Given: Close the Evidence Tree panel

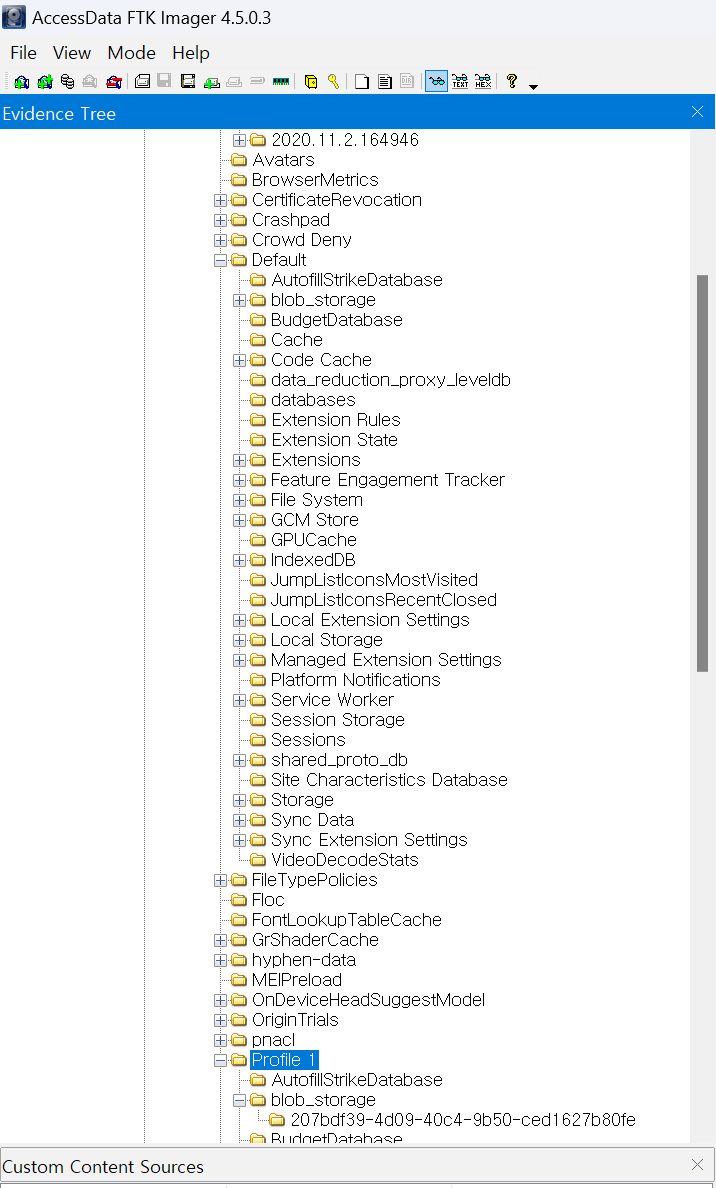Looking at the screenshot, I should pyautogui.click(x=698, y=112).
